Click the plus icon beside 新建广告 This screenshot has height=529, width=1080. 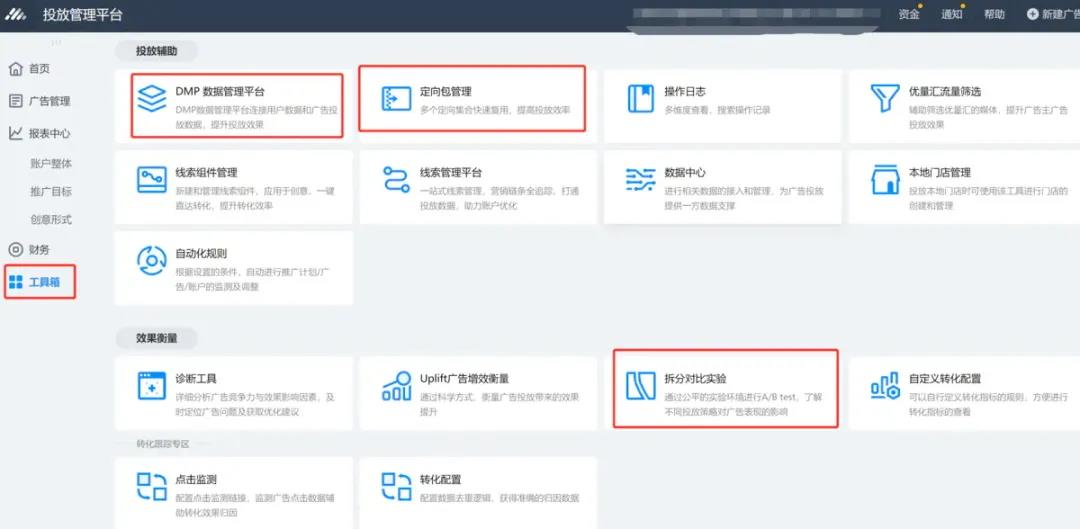(1032, 14)
